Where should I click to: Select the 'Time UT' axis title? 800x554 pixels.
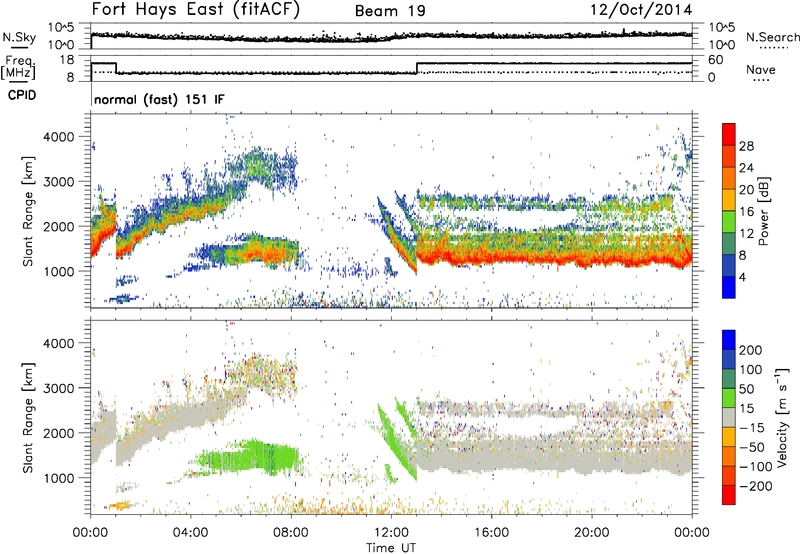tap(391, 548)
